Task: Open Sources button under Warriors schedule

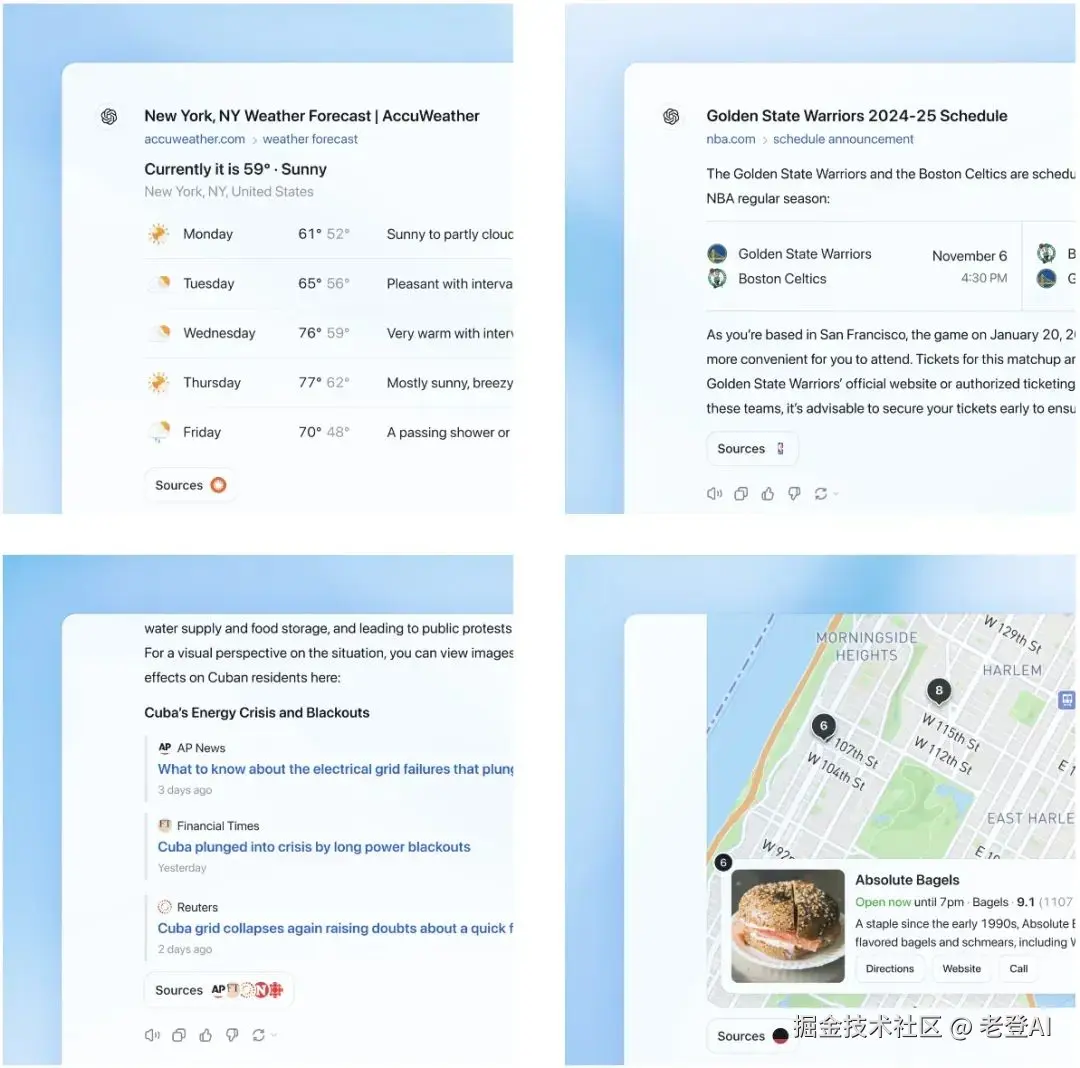Action: point(751,449)
